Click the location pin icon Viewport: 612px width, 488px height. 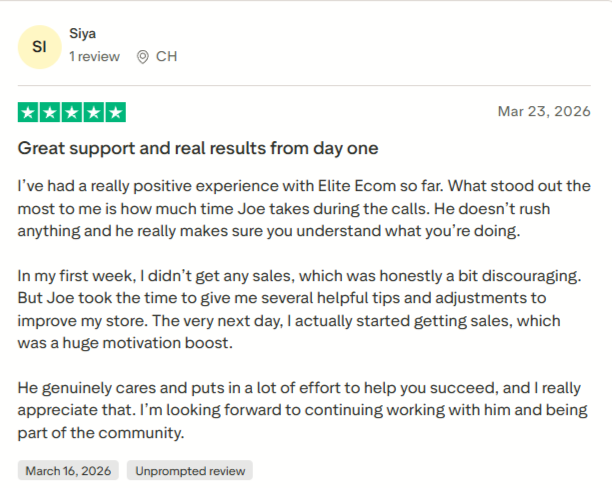(x=142, y=57)
